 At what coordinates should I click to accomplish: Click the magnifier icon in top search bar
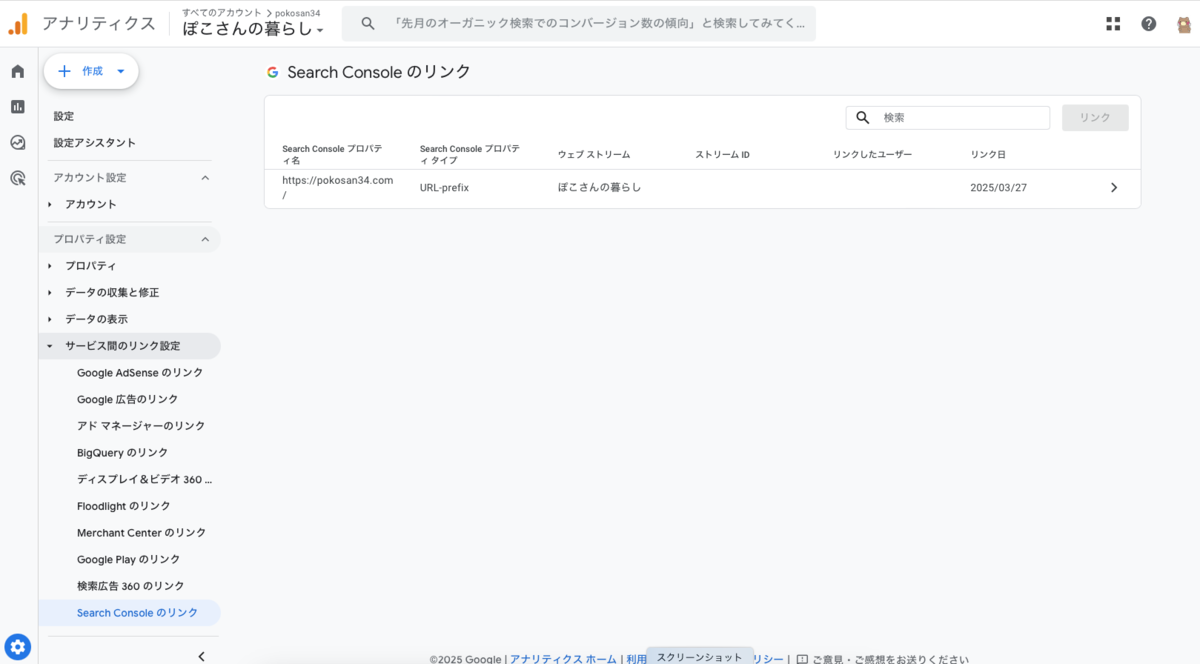point(368,23)
